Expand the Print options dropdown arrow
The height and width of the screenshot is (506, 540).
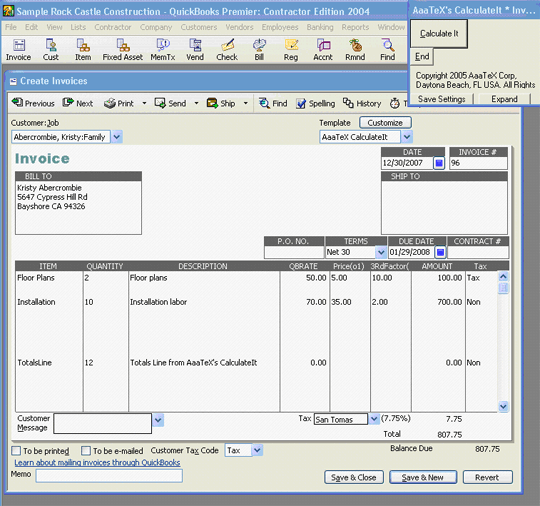click(144, 103)
